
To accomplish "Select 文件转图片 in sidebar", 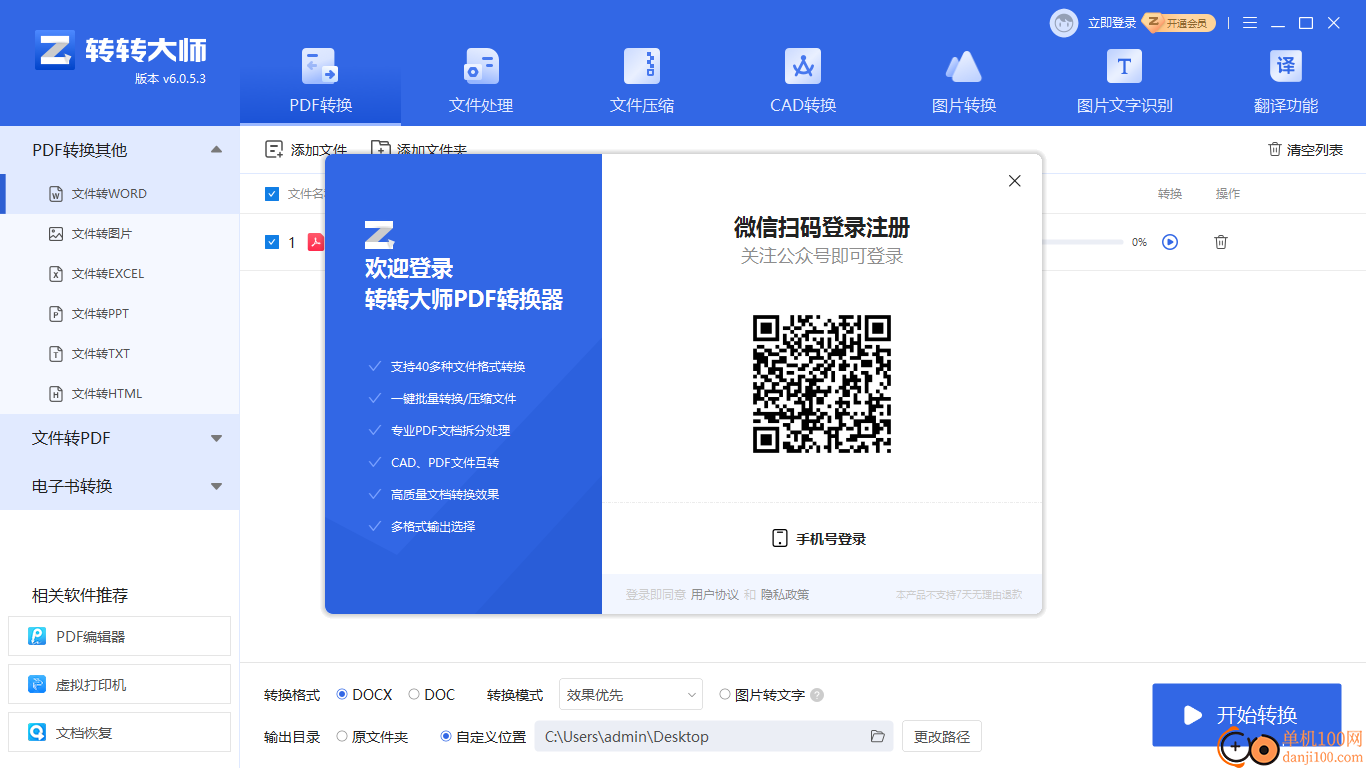I will pyautogui.click(x=120, y=234).
